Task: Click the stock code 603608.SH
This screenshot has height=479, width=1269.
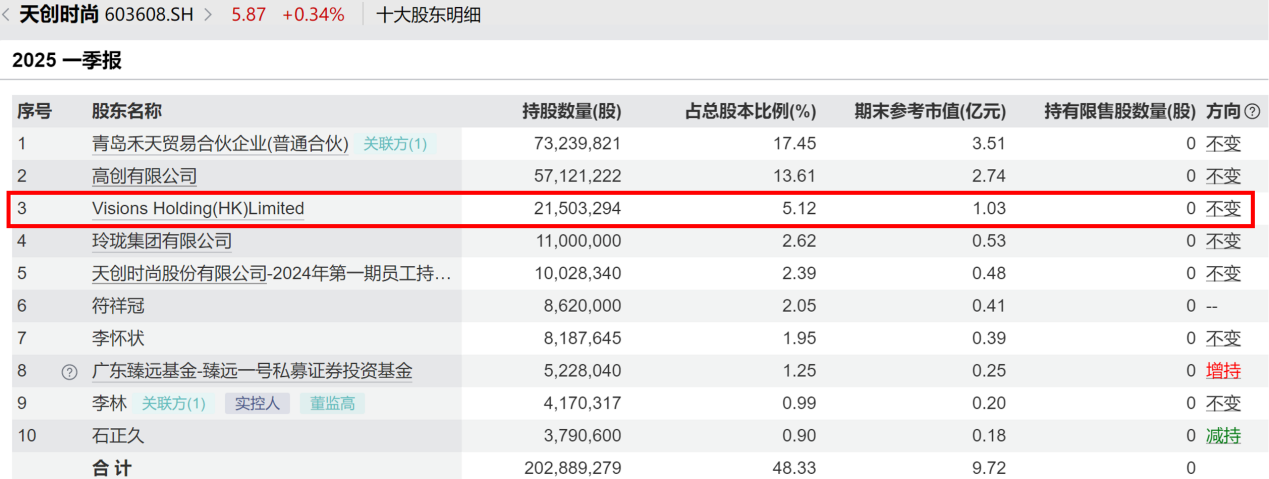Action: tap(151, 15)
